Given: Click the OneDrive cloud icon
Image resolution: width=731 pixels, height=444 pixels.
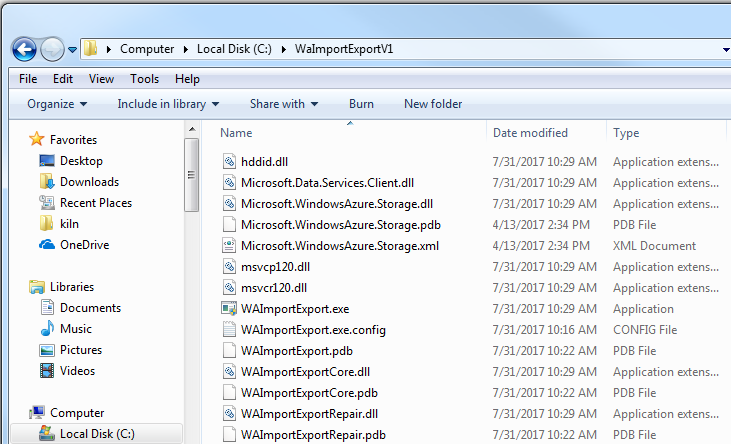Looking at the screenshot, I should [x=47, y=244].
